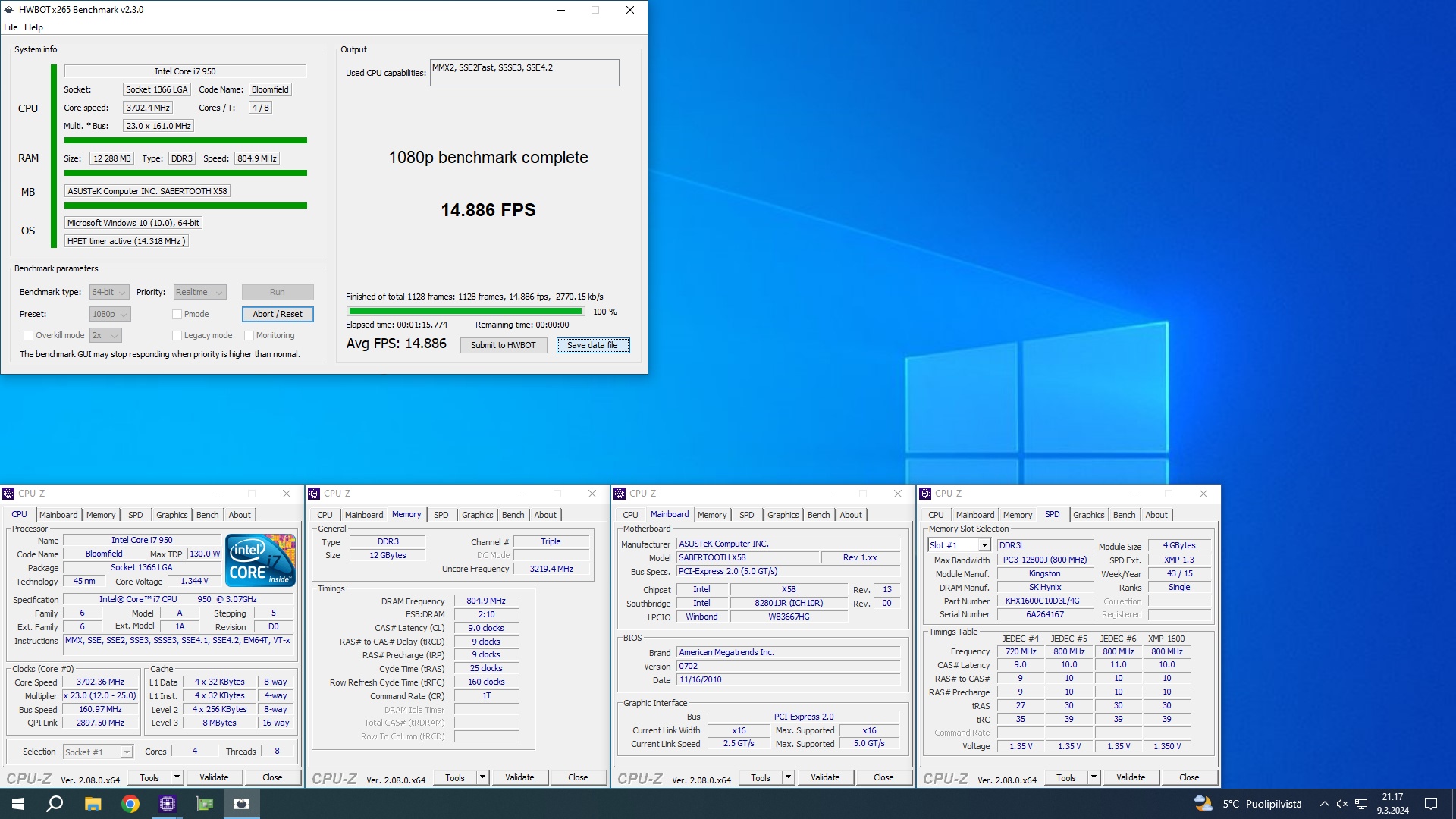Click Abort / Reset button

278,314
